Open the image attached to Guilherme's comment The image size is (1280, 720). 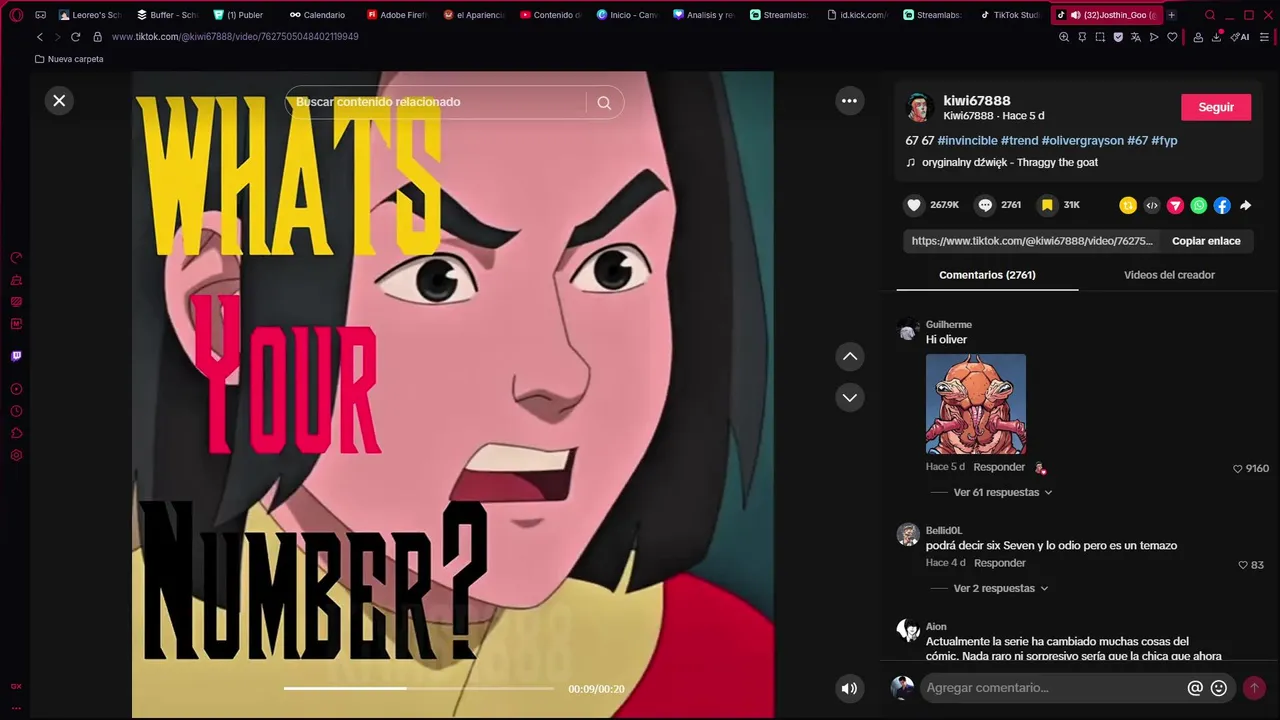point(976,404)
